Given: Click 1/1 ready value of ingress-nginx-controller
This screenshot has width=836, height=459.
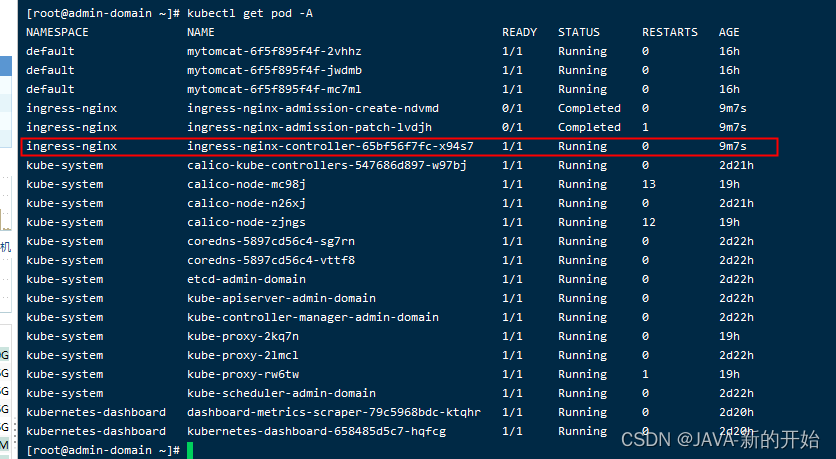Looking at the screenshot, I should click(512, 146).
